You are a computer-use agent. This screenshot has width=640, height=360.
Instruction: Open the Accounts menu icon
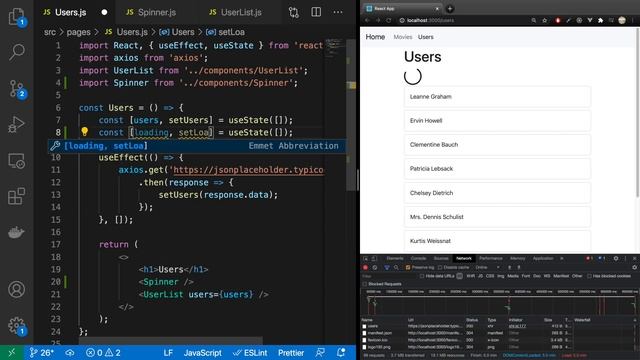[x=16, y=289]
